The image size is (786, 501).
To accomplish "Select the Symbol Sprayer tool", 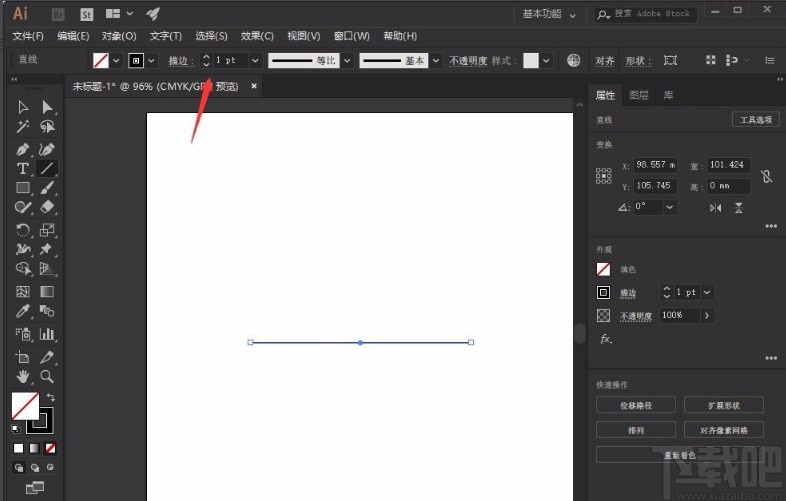I will pyautogui.click(x=23, y=334).
